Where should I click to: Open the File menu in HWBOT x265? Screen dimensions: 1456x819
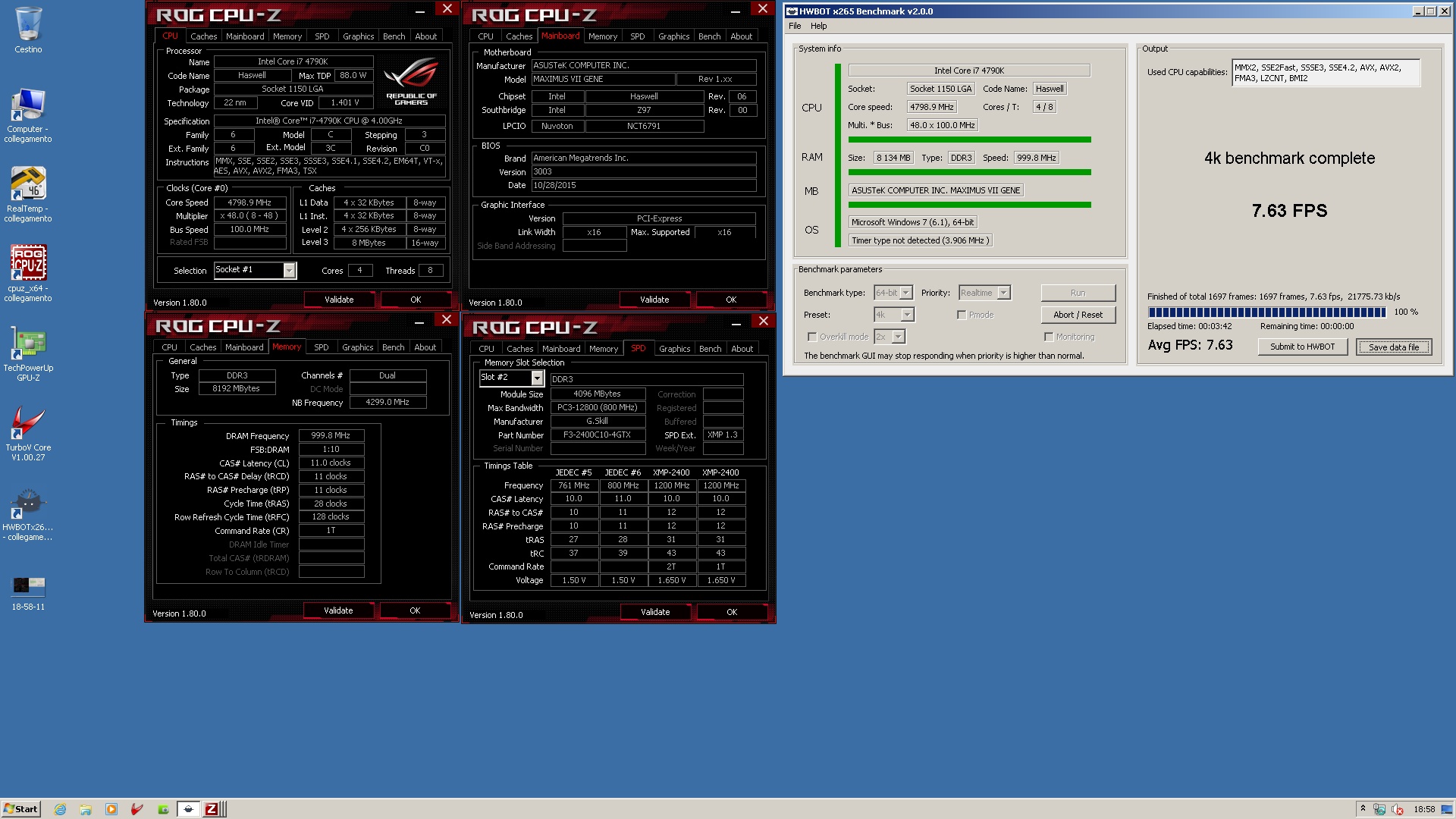click(x=795, y=26)
